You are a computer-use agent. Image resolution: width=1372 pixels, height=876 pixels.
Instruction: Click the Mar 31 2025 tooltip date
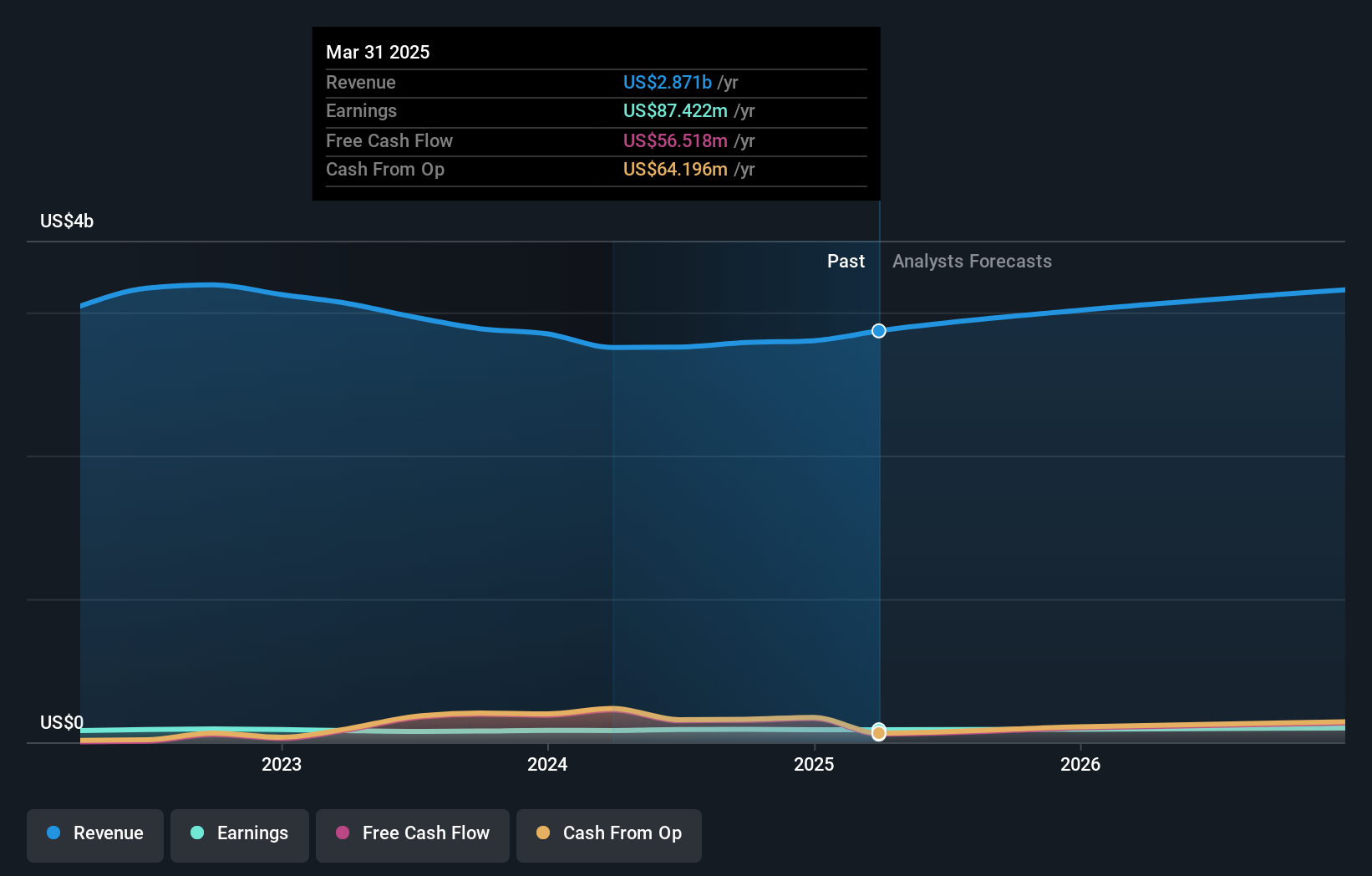click(378, 52)
